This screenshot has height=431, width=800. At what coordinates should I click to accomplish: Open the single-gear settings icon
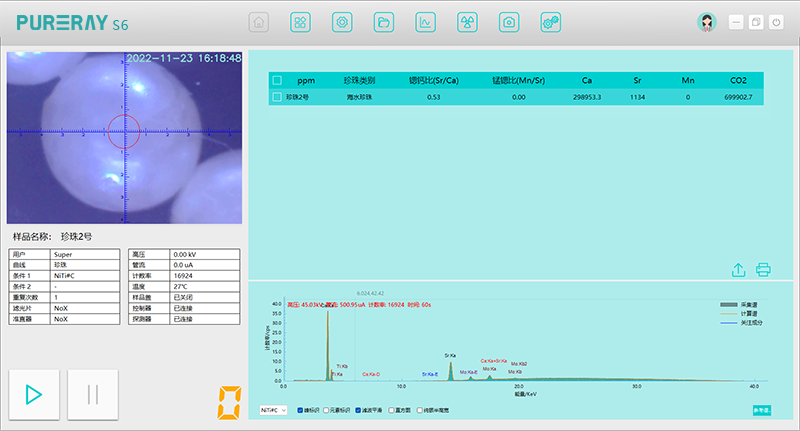[342, 22]
